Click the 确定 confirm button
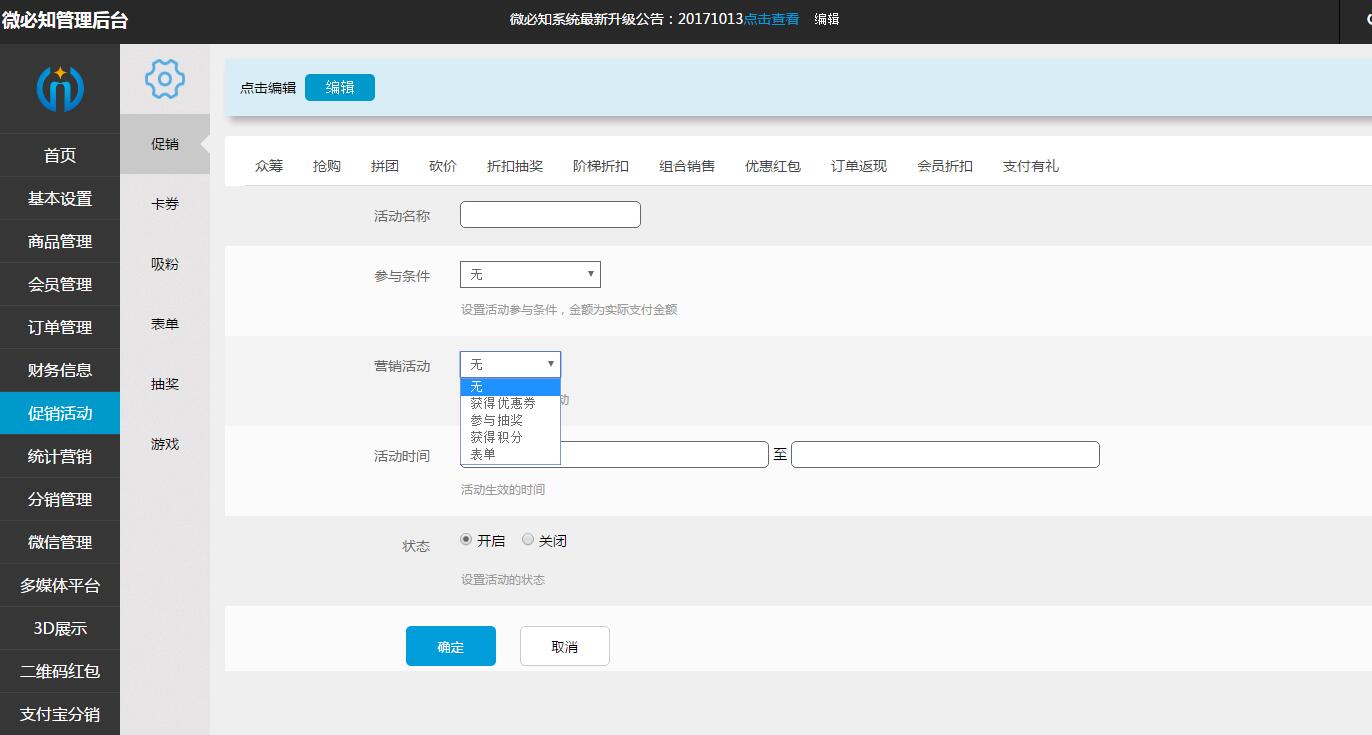This screenshot has width=1372, height=735. click(x=450, y=646)
